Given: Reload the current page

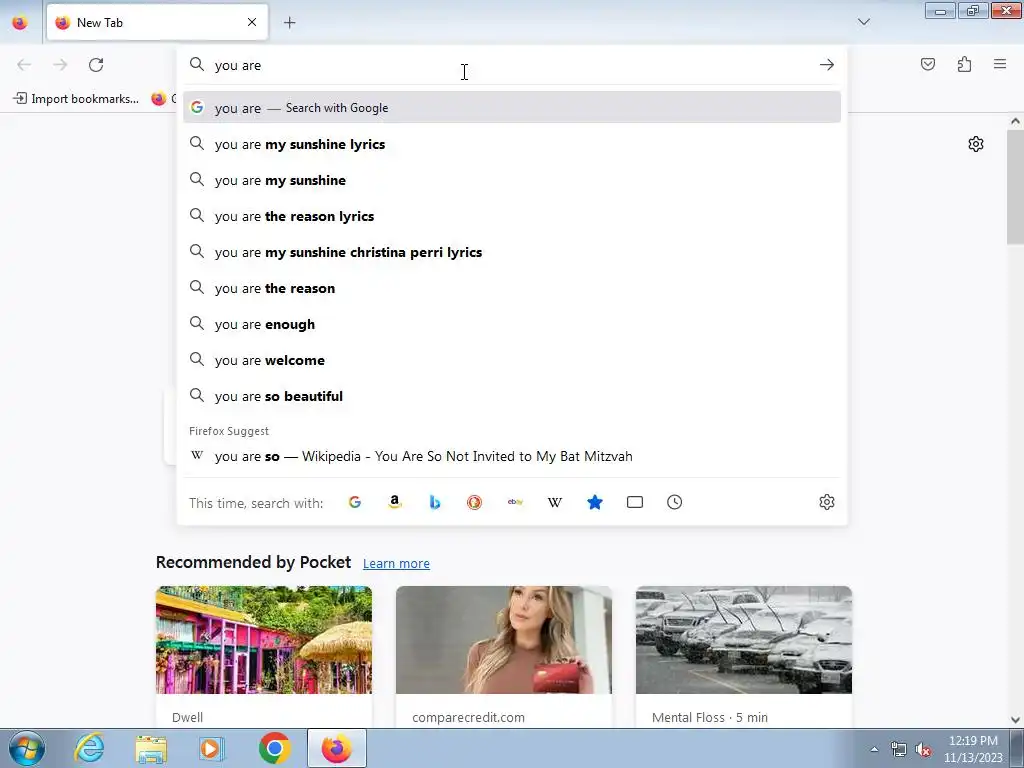Looking at the screenshot, I should click(x=96, y=65).
